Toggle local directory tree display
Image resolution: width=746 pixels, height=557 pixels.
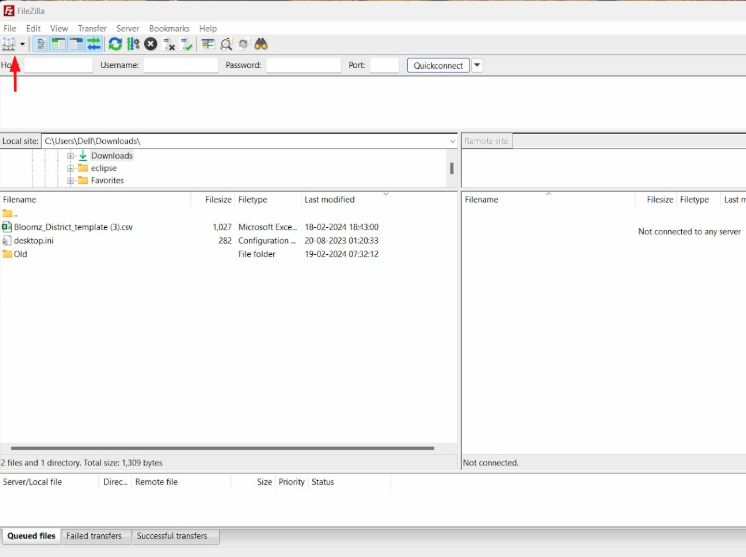click(59, 45)
